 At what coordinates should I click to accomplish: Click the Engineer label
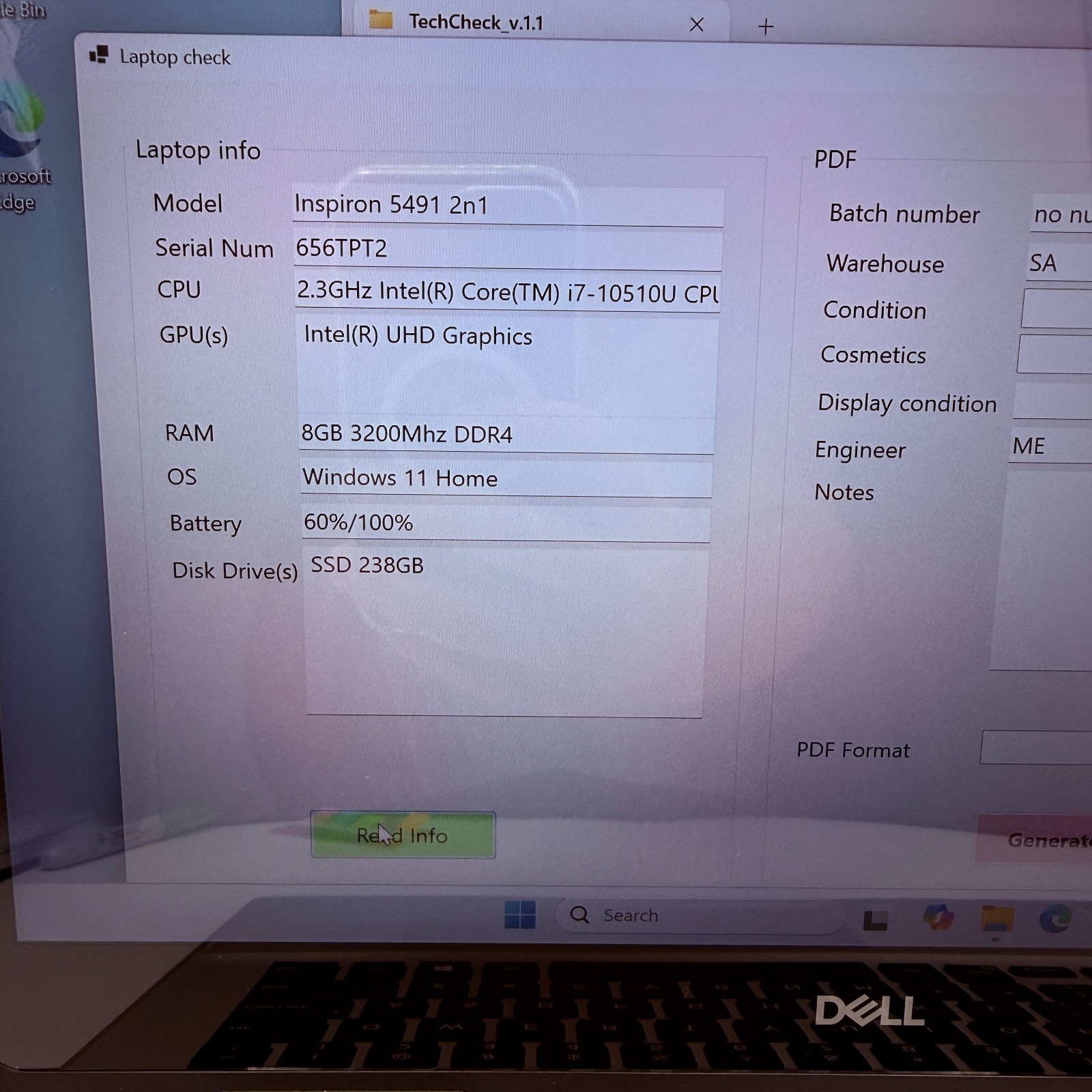click(860, 450)
